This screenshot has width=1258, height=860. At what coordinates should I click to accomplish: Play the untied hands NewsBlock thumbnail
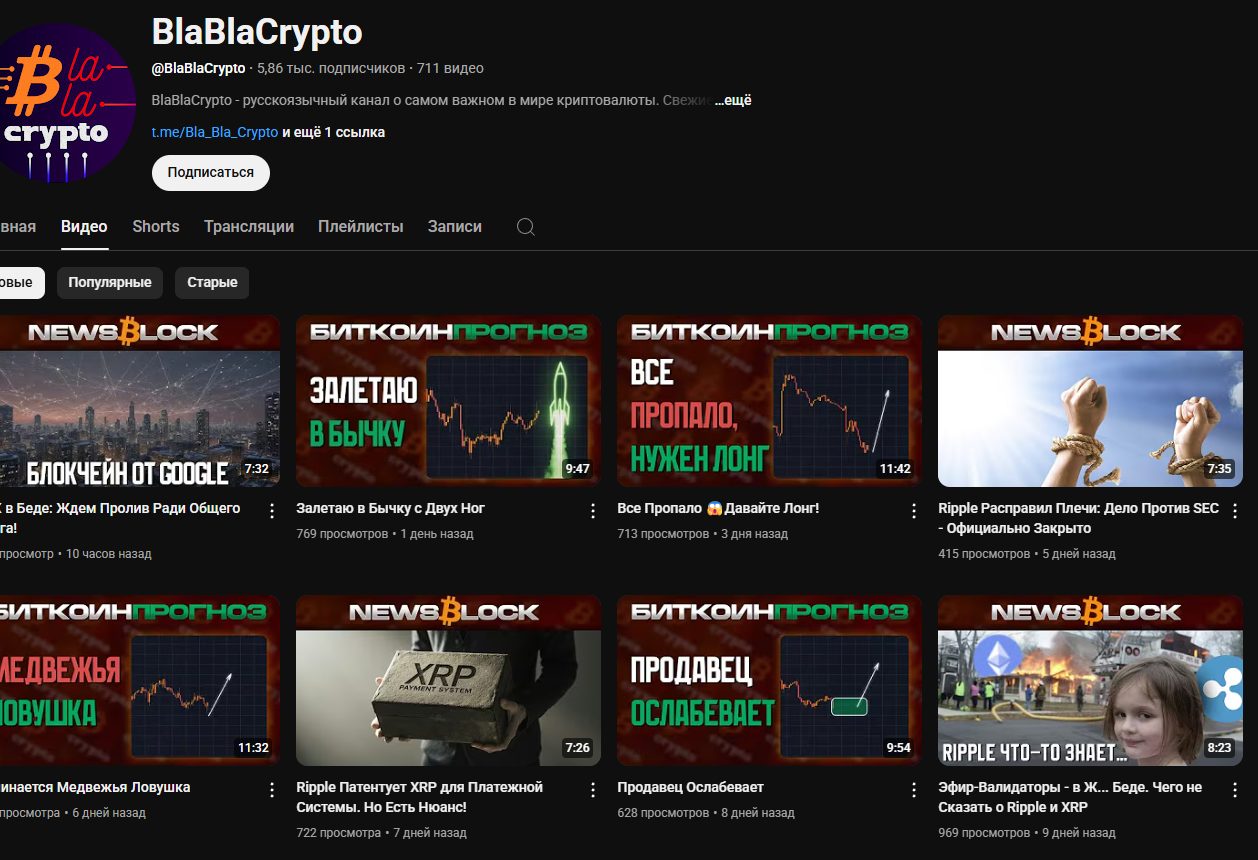tap(1090, 401)
